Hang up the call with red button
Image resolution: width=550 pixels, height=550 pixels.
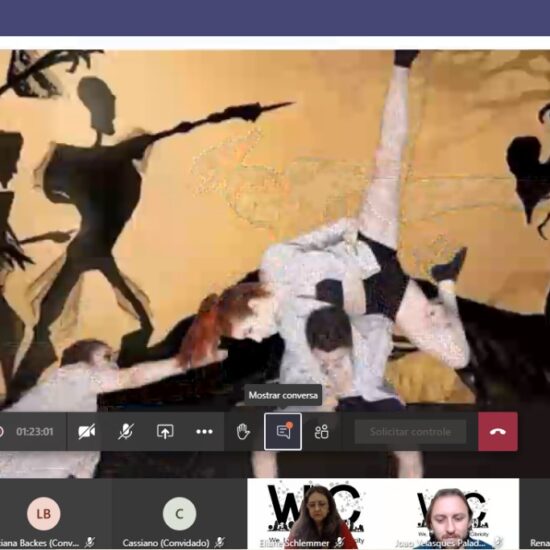pos(498,431)
